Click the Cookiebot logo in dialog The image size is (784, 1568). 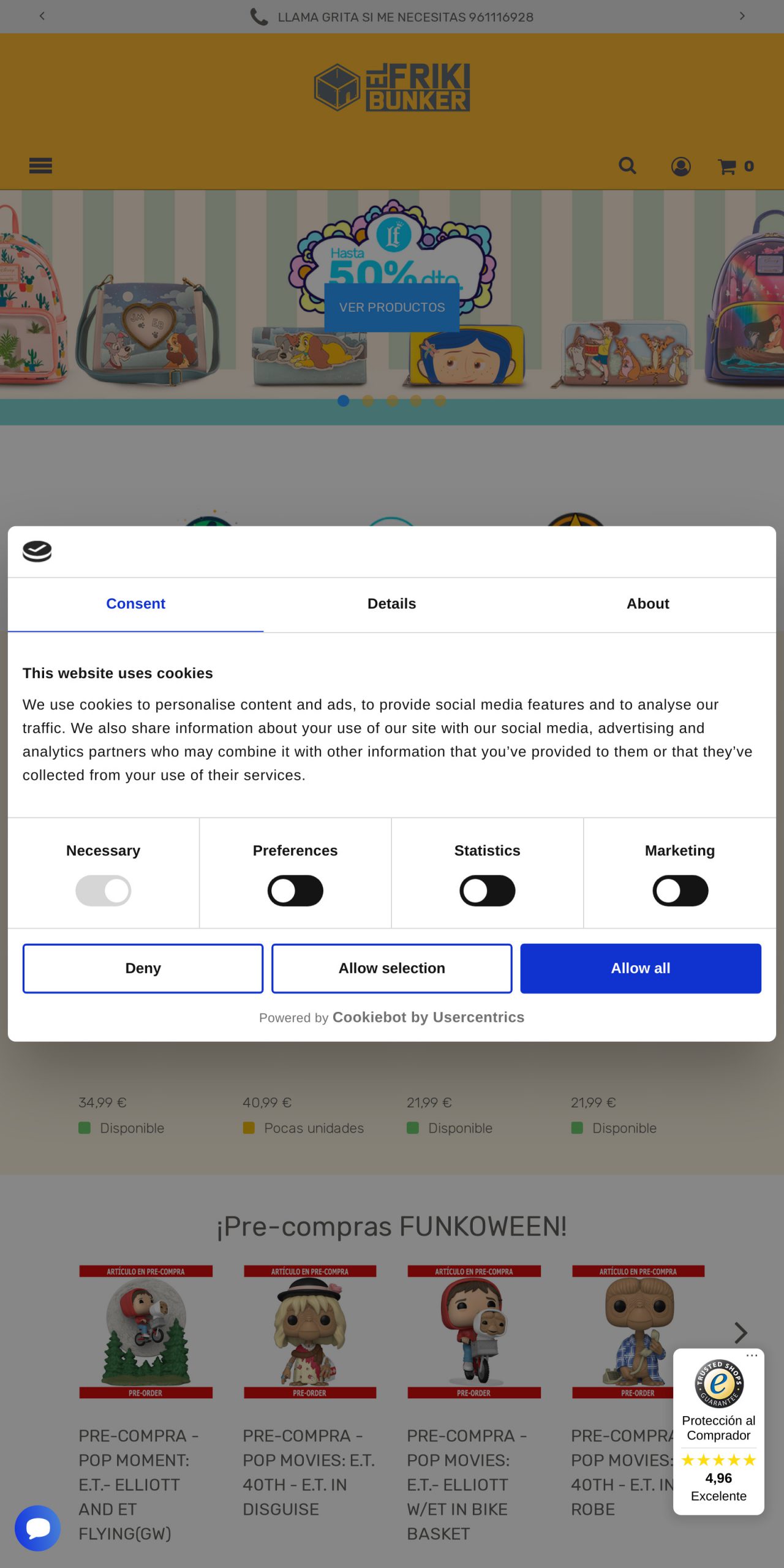37,551
